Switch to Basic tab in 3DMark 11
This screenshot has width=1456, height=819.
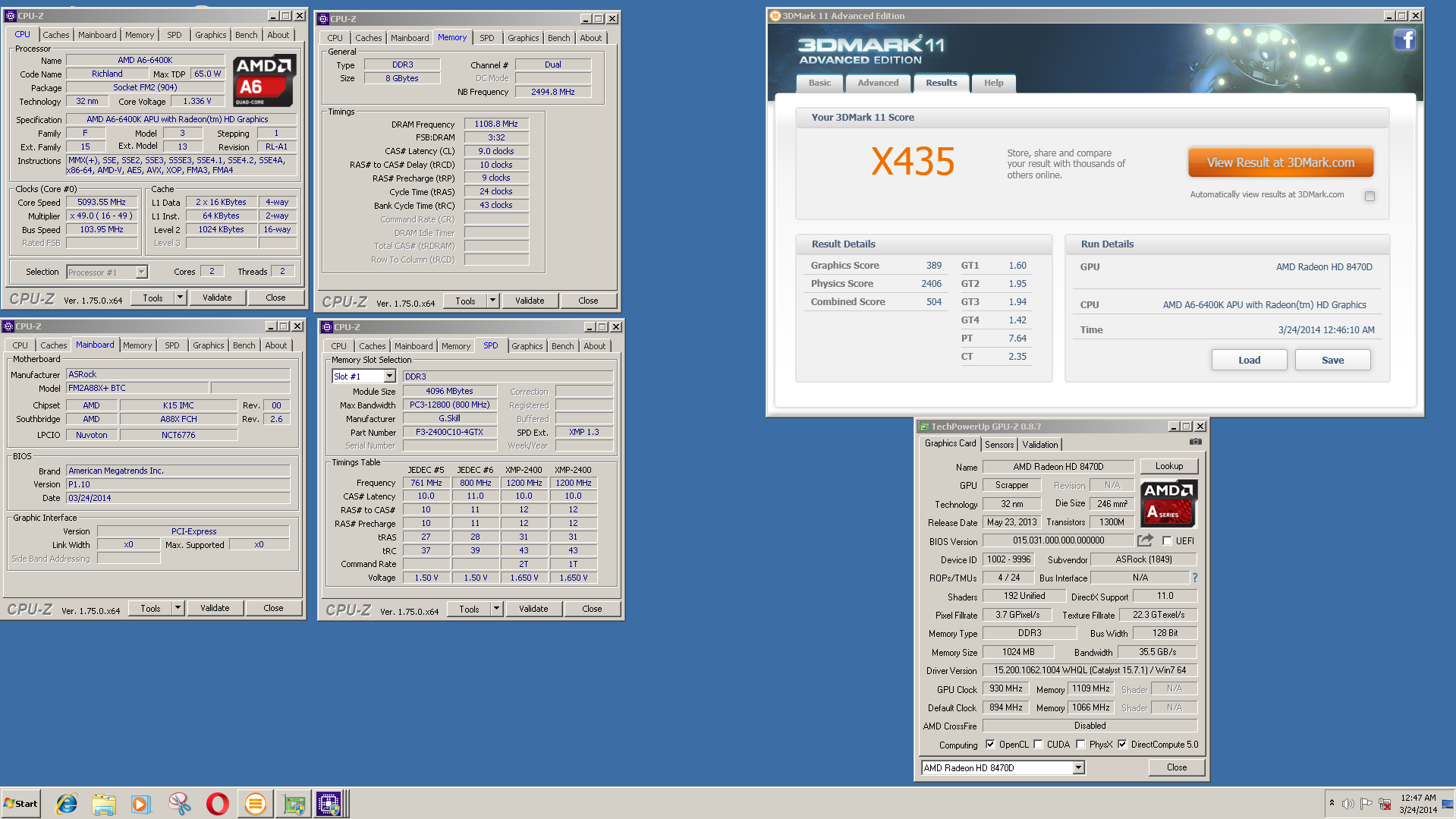pos(819,83)
